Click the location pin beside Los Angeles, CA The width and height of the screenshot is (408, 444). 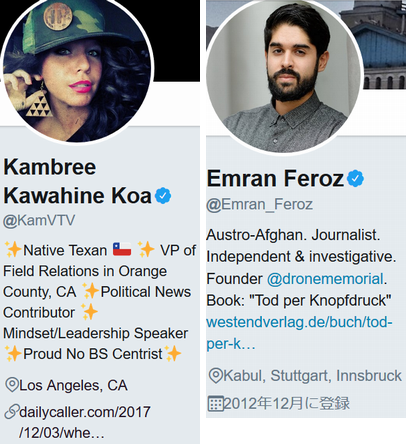click(12, 385)
